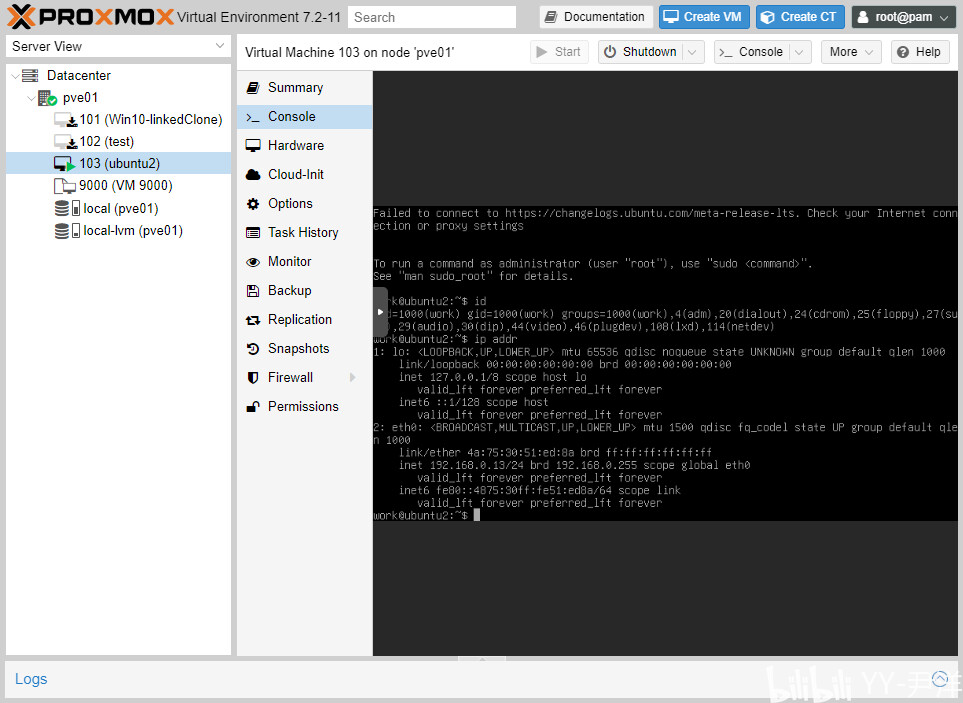Click the Snapshots history icon
This screenshot has width=963, height=703.
(x=252, y=349)
